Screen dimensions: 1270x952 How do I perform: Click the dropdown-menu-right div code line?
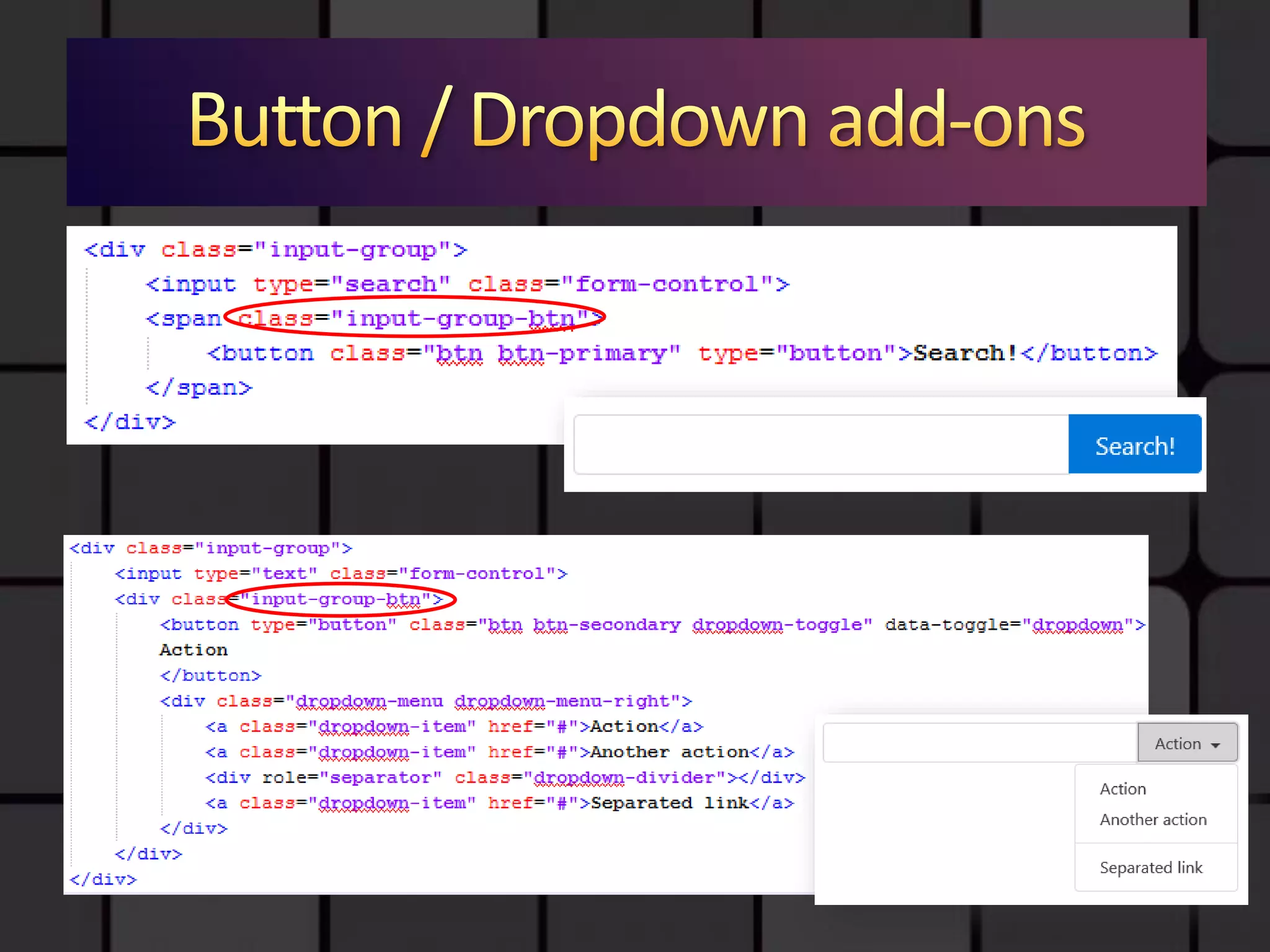tap(425, 701)
